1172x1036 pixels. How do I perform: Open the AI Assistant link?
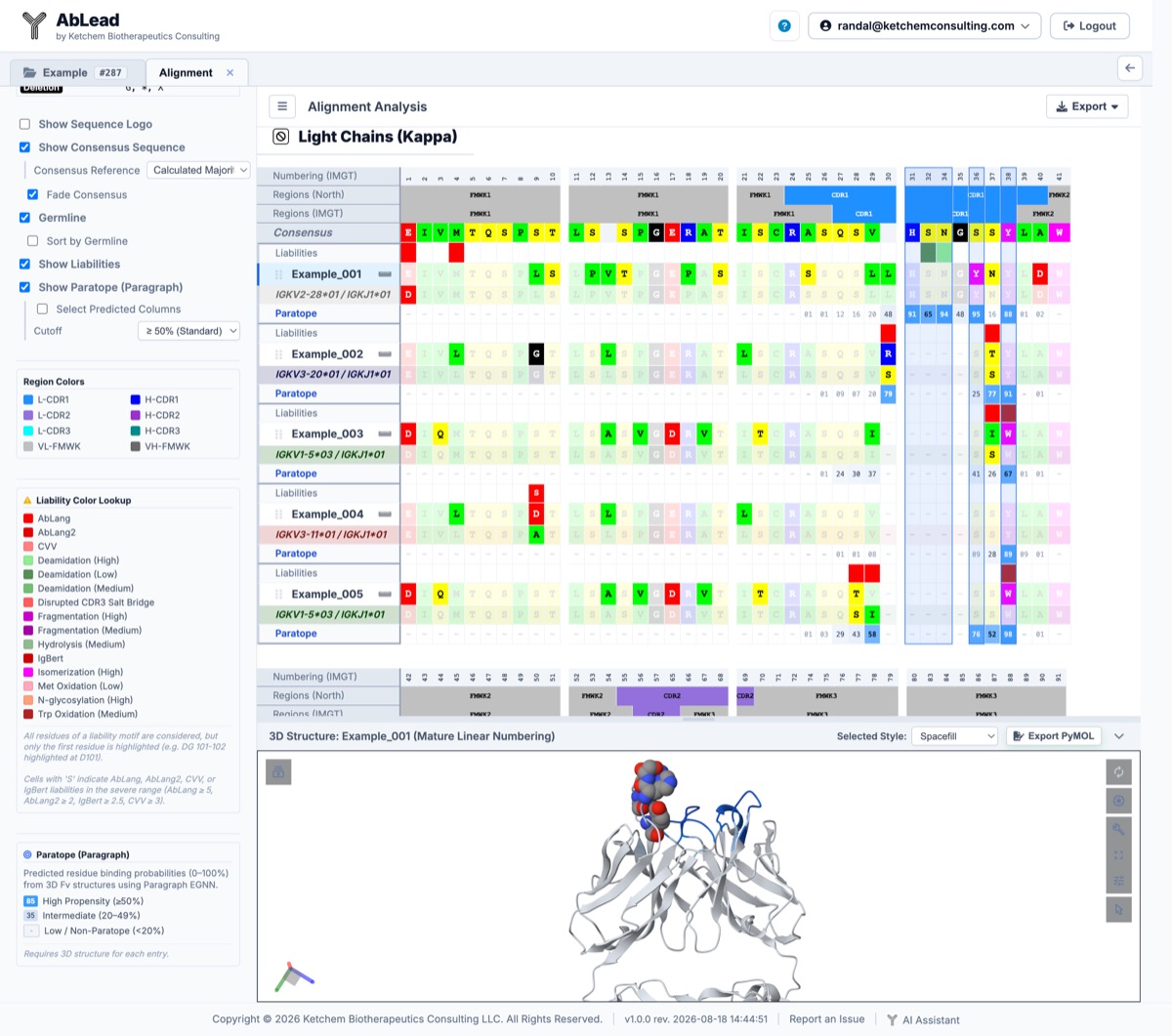[x=931, y=1020]
